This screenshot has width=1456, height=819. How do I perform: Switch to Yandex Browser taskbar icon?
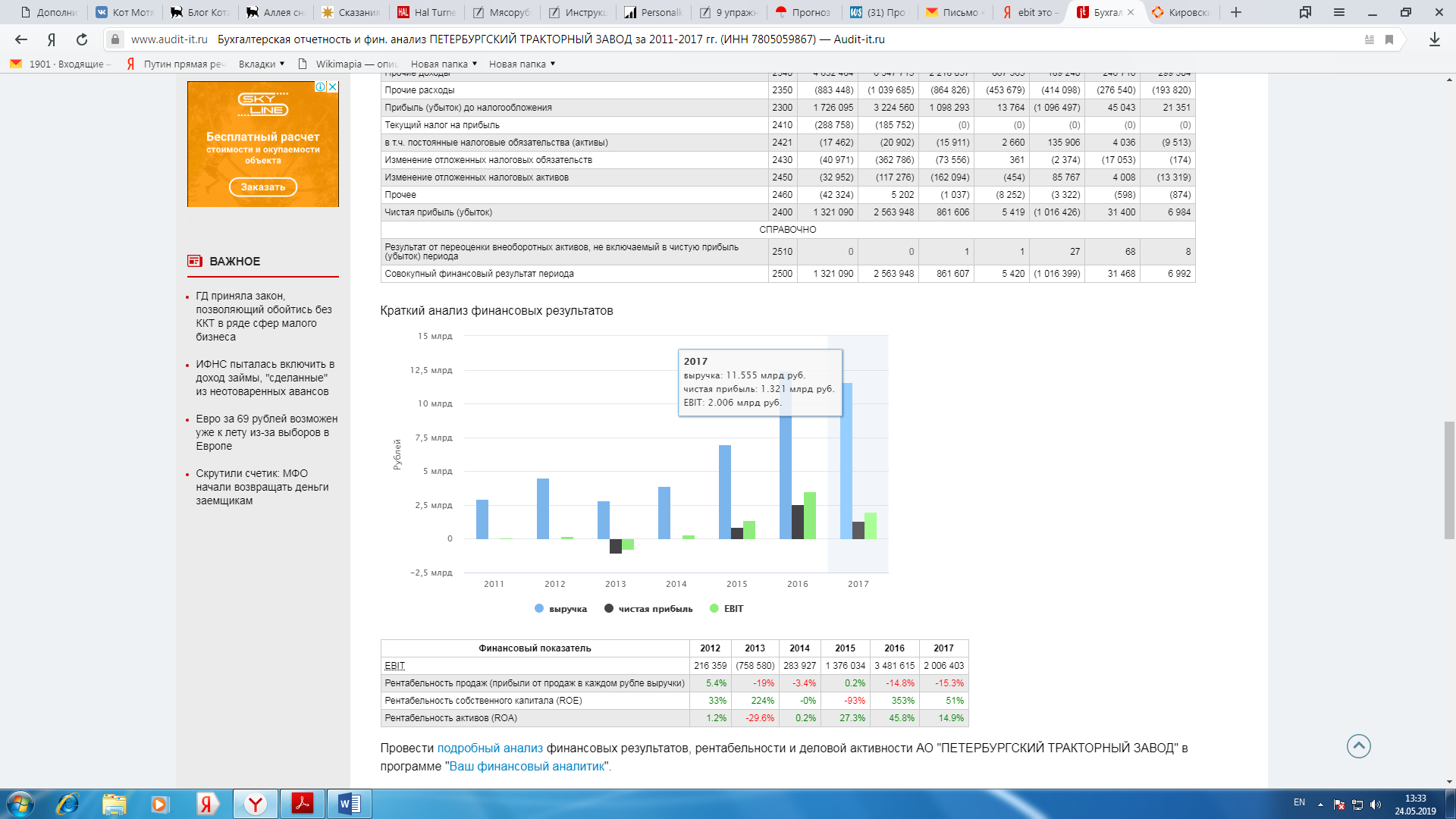coord(256,804)
